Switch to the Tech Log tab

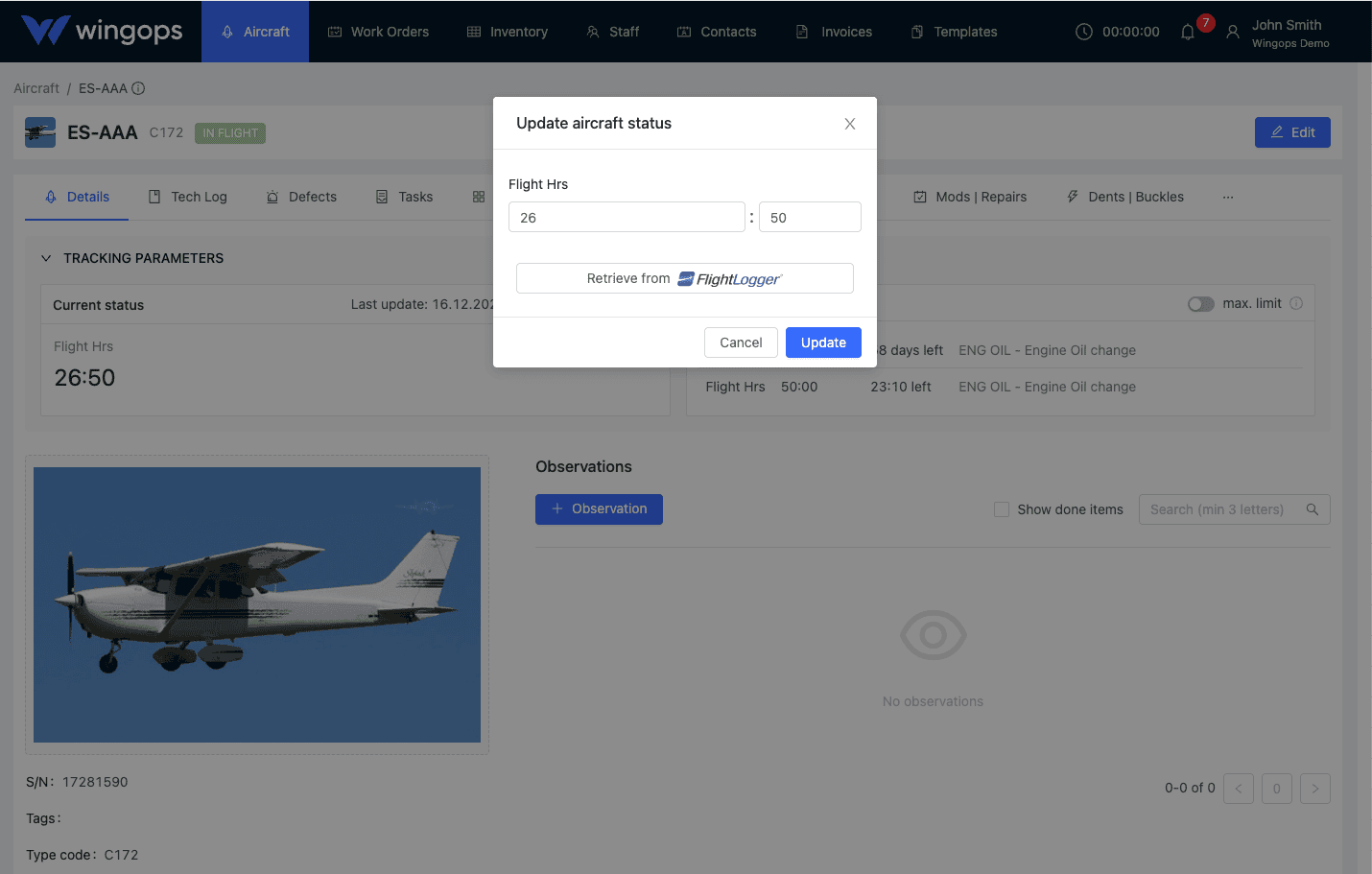point(198,197)
